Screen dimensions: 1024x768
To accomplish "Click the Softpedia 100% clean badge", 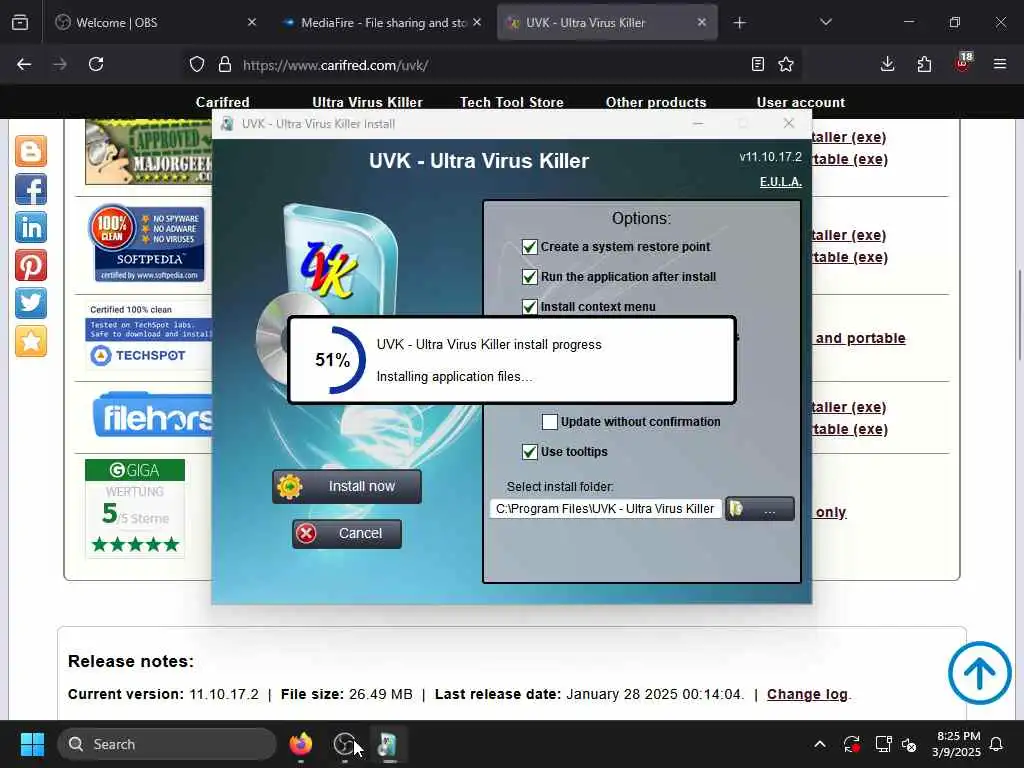I will [x=147, y=244].
